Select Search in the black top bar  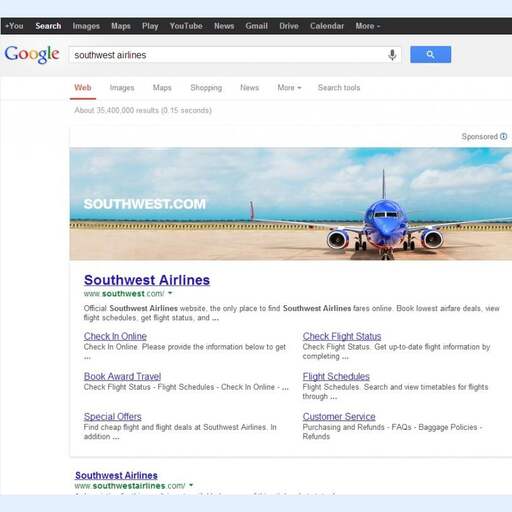tap(48, 26)
